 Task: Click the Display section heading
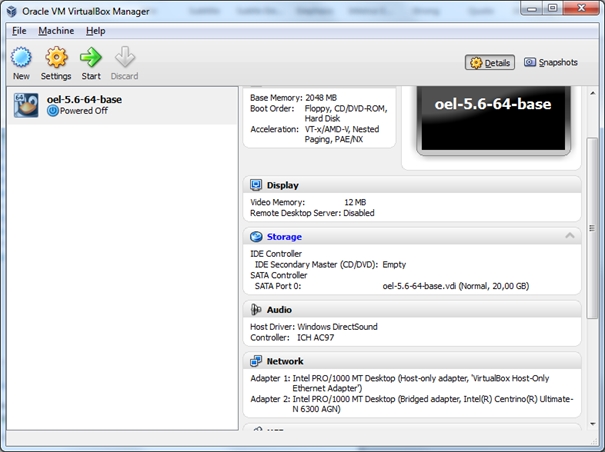click(x=282, y=185)
